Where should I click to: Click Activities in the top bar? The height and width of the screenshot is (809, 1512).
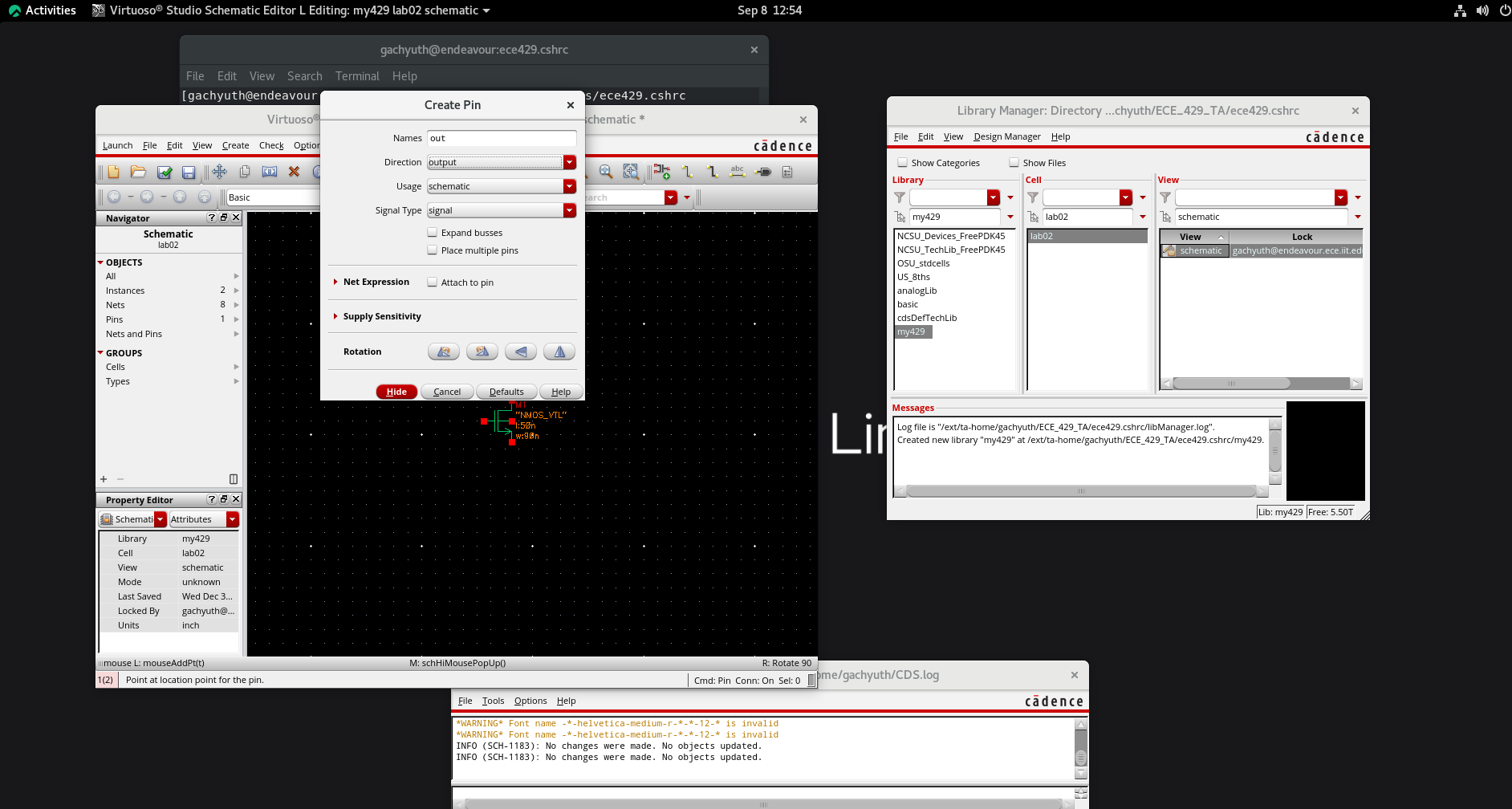42,10
